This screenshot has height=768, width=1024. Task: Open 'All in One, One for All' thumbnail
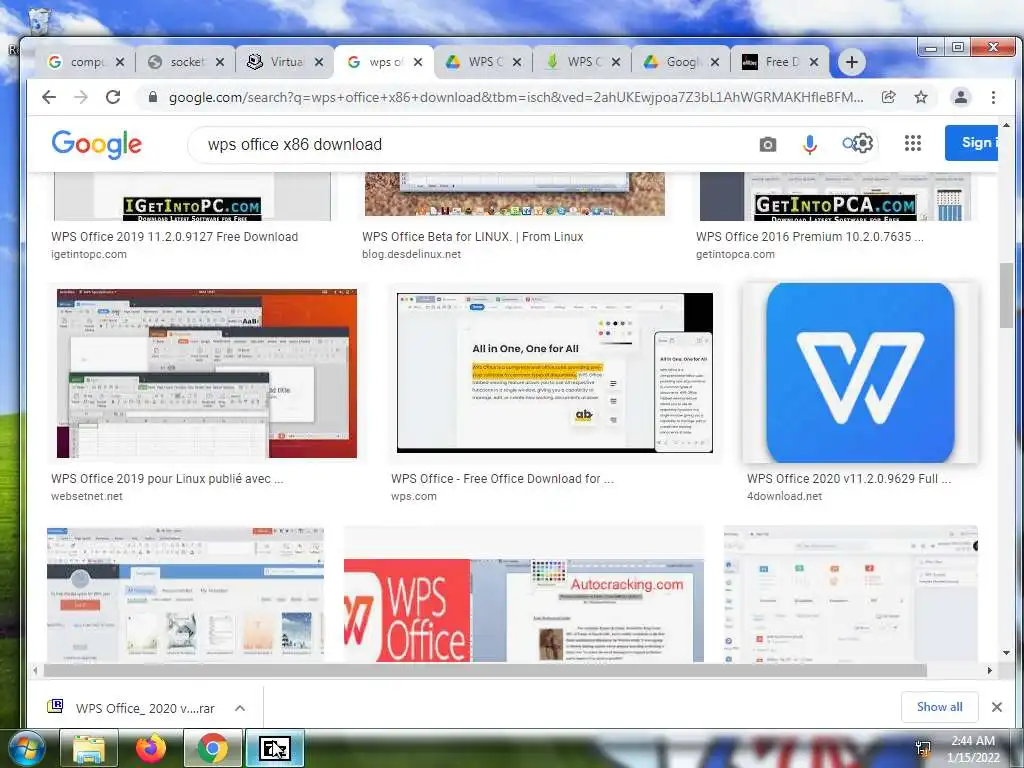pos(554,372)
